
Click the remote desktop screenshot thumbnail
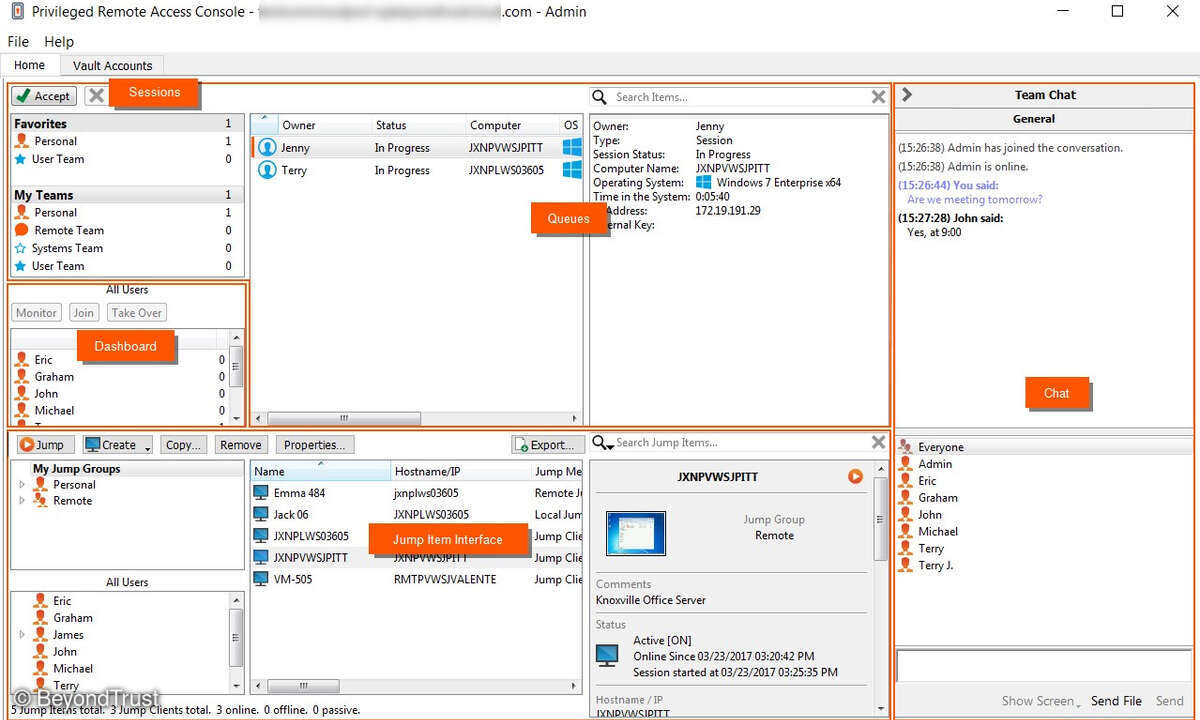click(636, 533)
